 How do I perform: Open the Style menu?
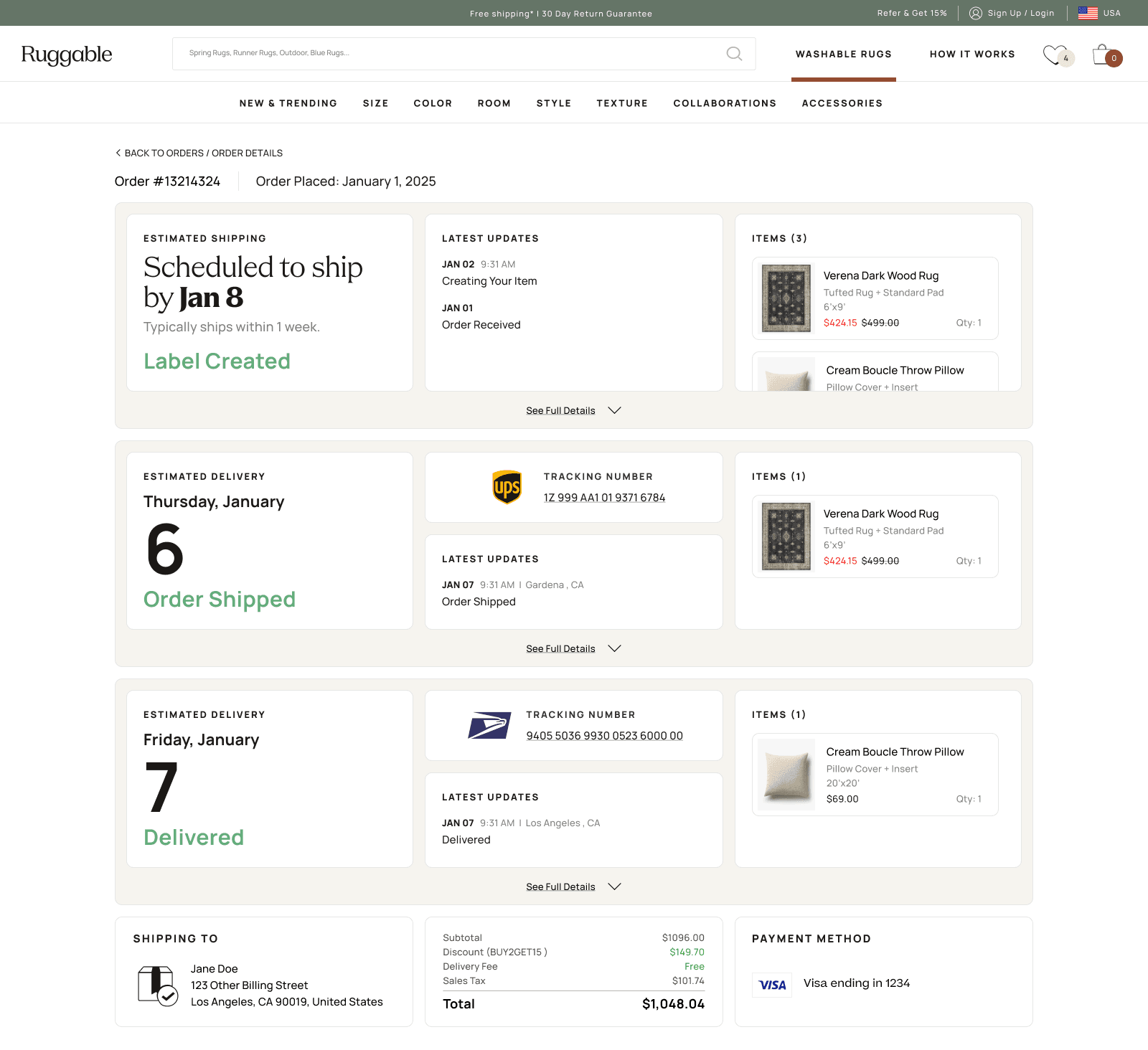point(554,103)
